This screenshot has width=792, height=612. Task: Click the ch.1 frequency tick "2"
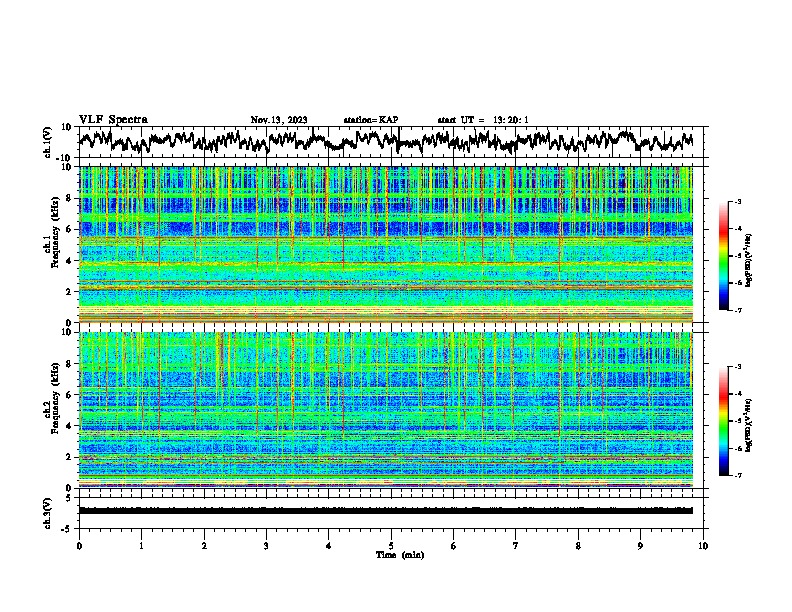tap(71, 291)
